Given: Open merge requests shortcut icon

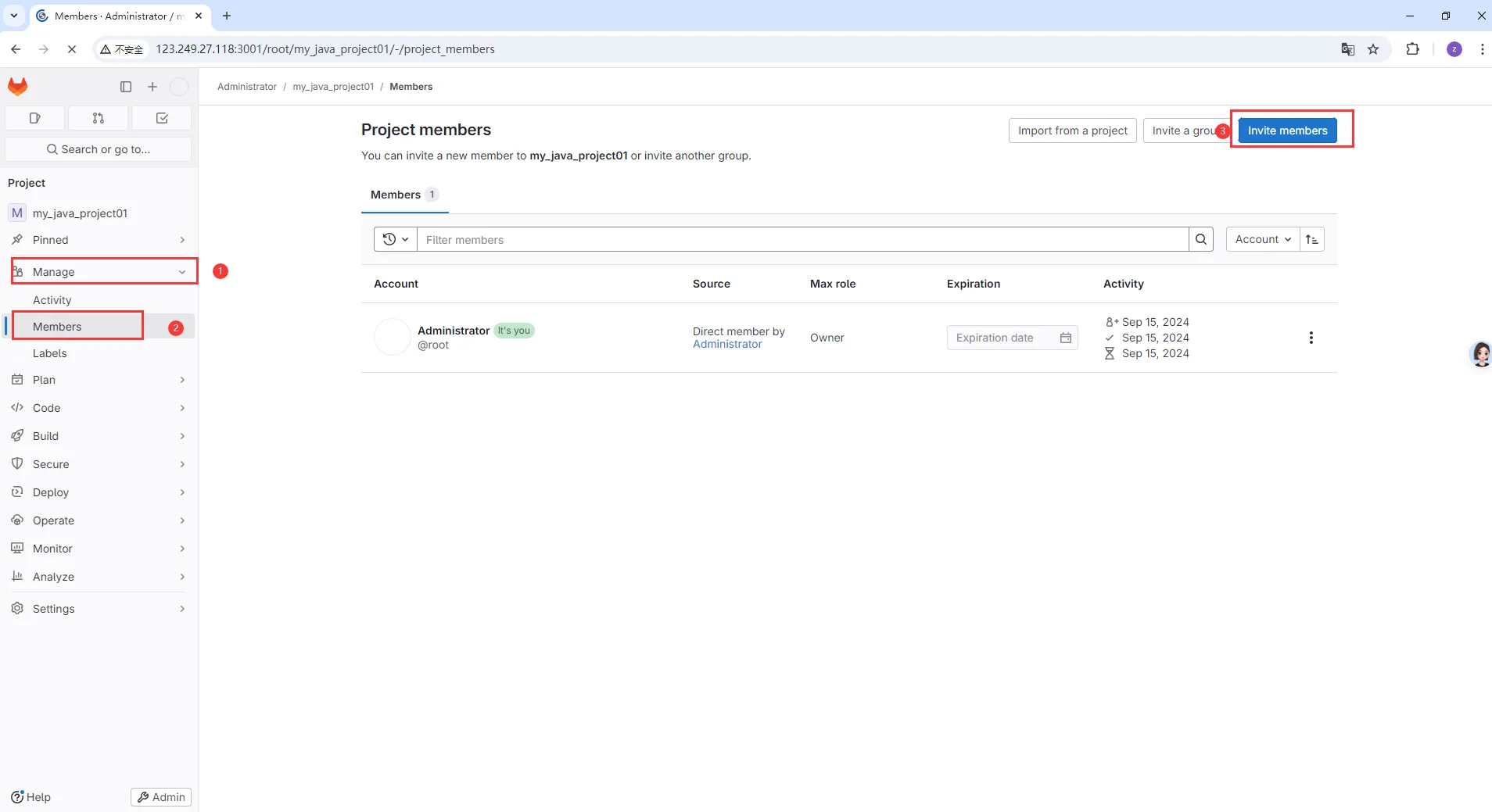Looking at the screenshot, I should [x=99, y=118].
